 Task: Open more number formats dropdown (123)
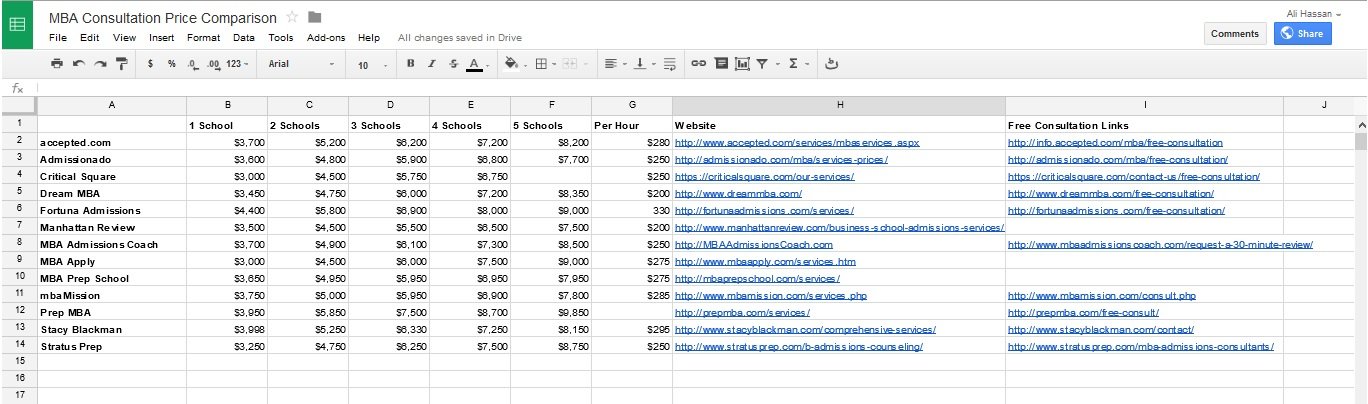point(238,63)
